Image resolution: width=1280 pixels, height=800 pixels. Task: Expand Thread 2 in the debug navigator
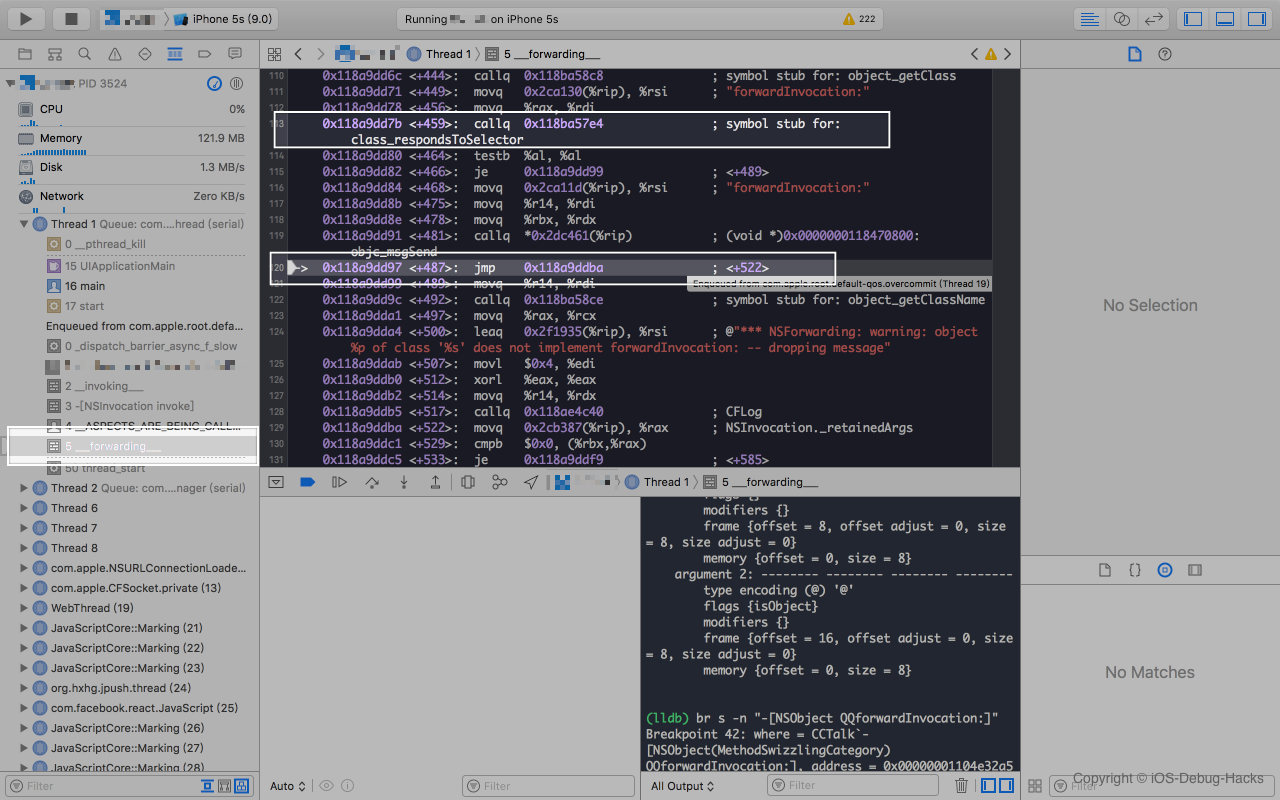(x=24, y=488)
